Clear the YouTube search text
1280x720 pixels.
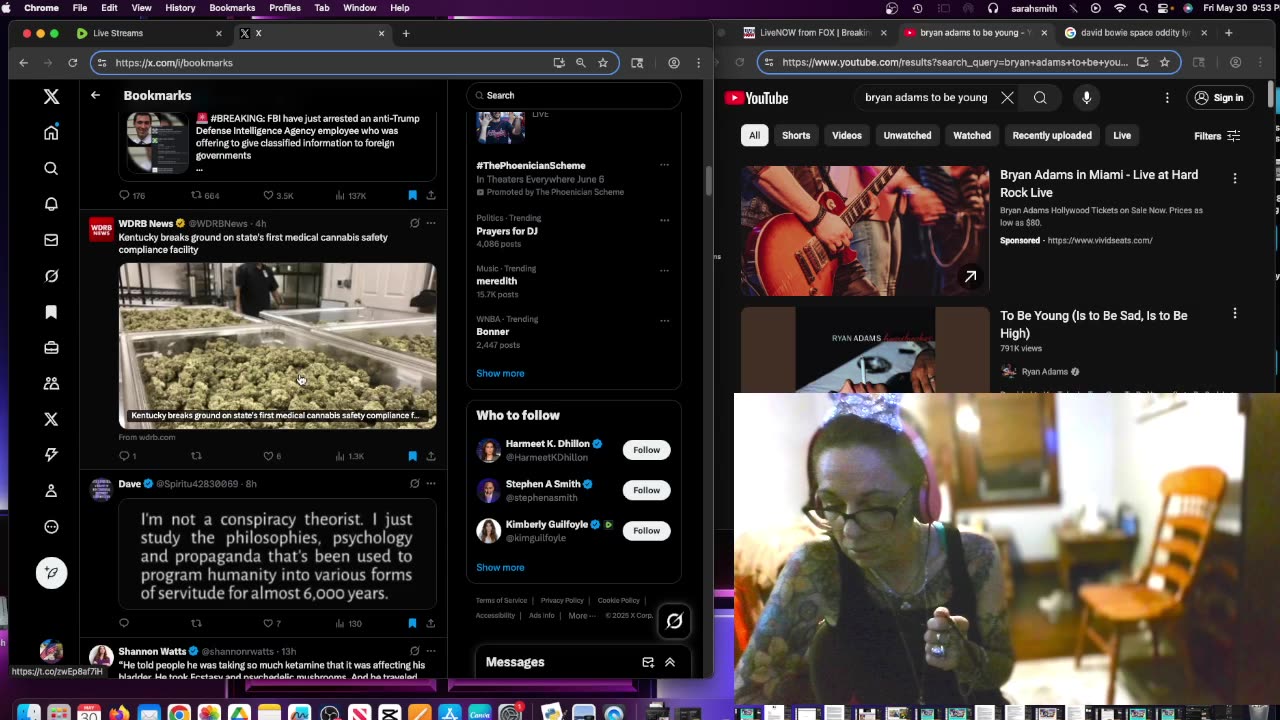[x=1007, y=98]
